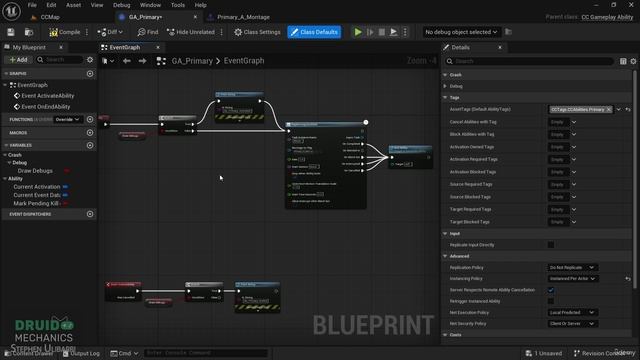
Task: Focus the My Blueprint search field
Action: (x=59, y=60)
